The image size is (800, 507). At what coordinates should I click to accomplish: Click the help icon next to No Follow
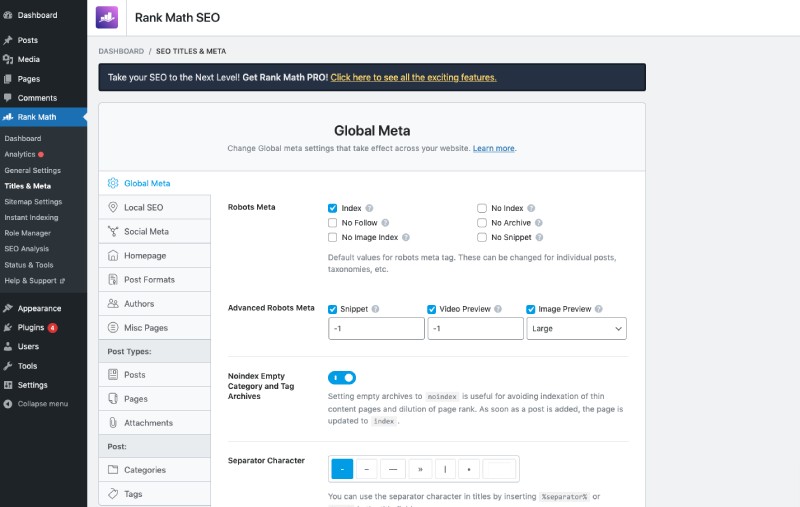tap(385, 222)
